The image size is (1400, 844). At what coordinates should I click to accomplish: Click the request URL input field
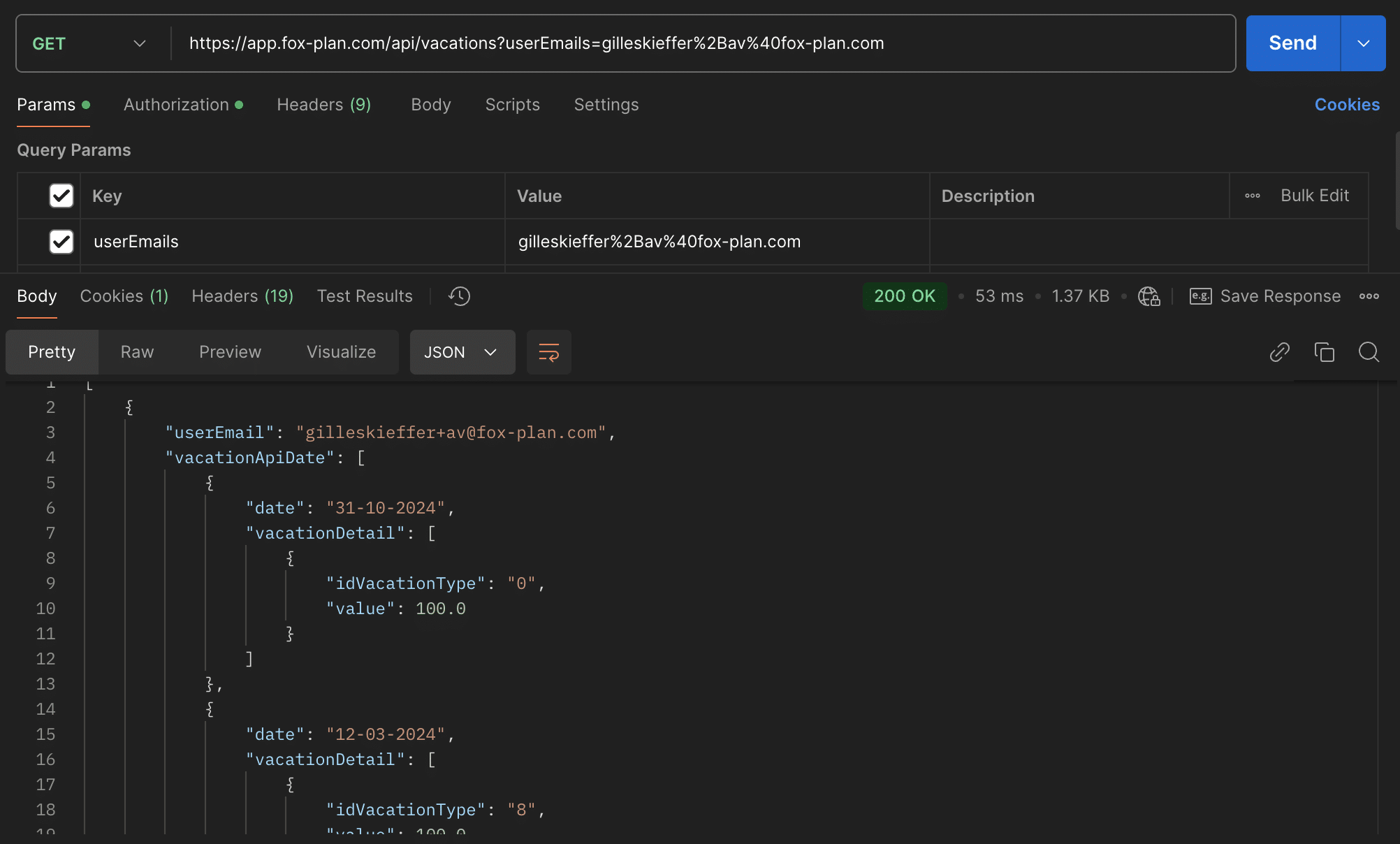pos(702,43)
